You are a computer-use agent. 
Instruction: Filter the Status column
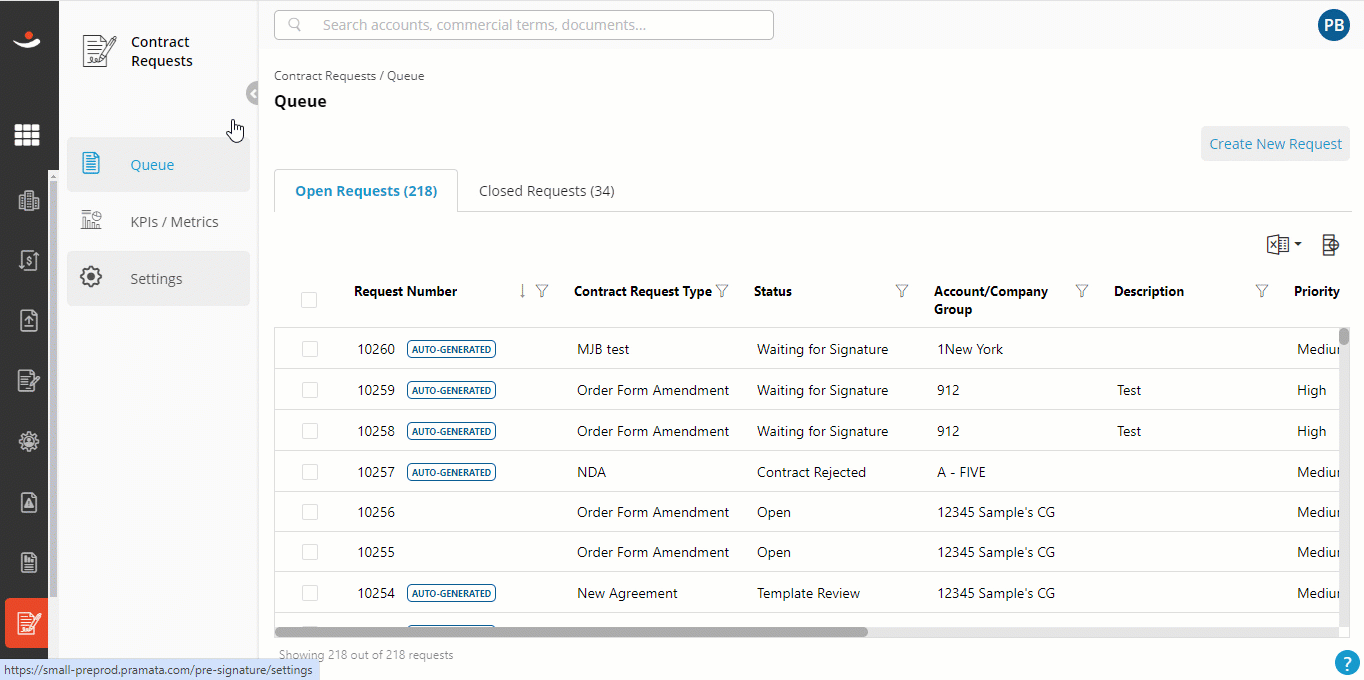902,291
